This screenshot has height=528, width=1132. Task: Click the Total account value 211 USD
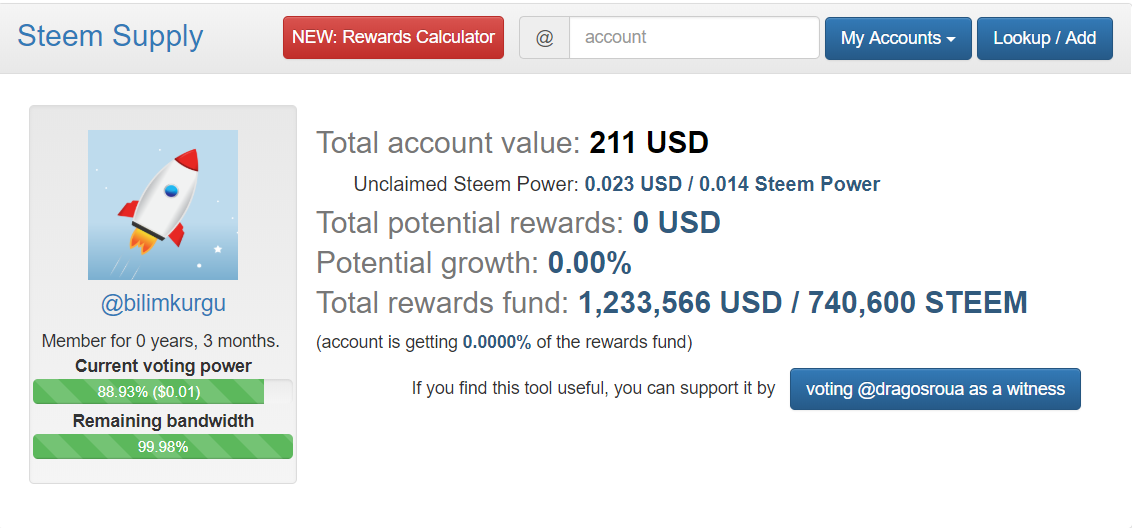649,143
